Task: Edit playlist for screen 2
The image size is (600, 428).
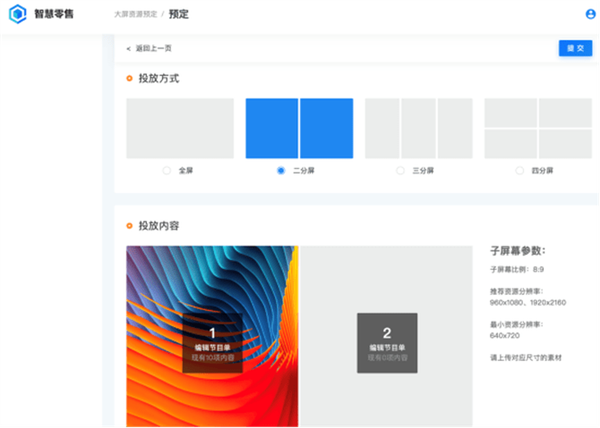Action: click(387, 343)
